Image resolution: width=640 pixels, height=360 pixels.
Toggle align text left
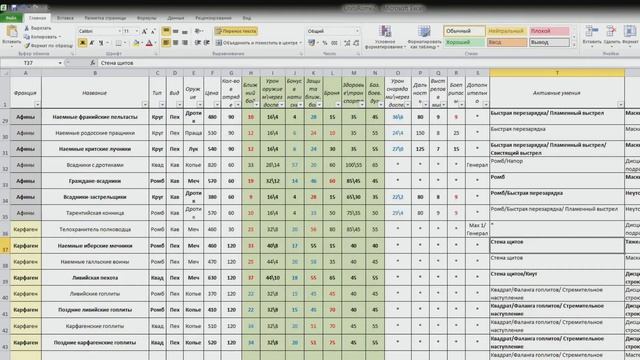tap(166, 42)
